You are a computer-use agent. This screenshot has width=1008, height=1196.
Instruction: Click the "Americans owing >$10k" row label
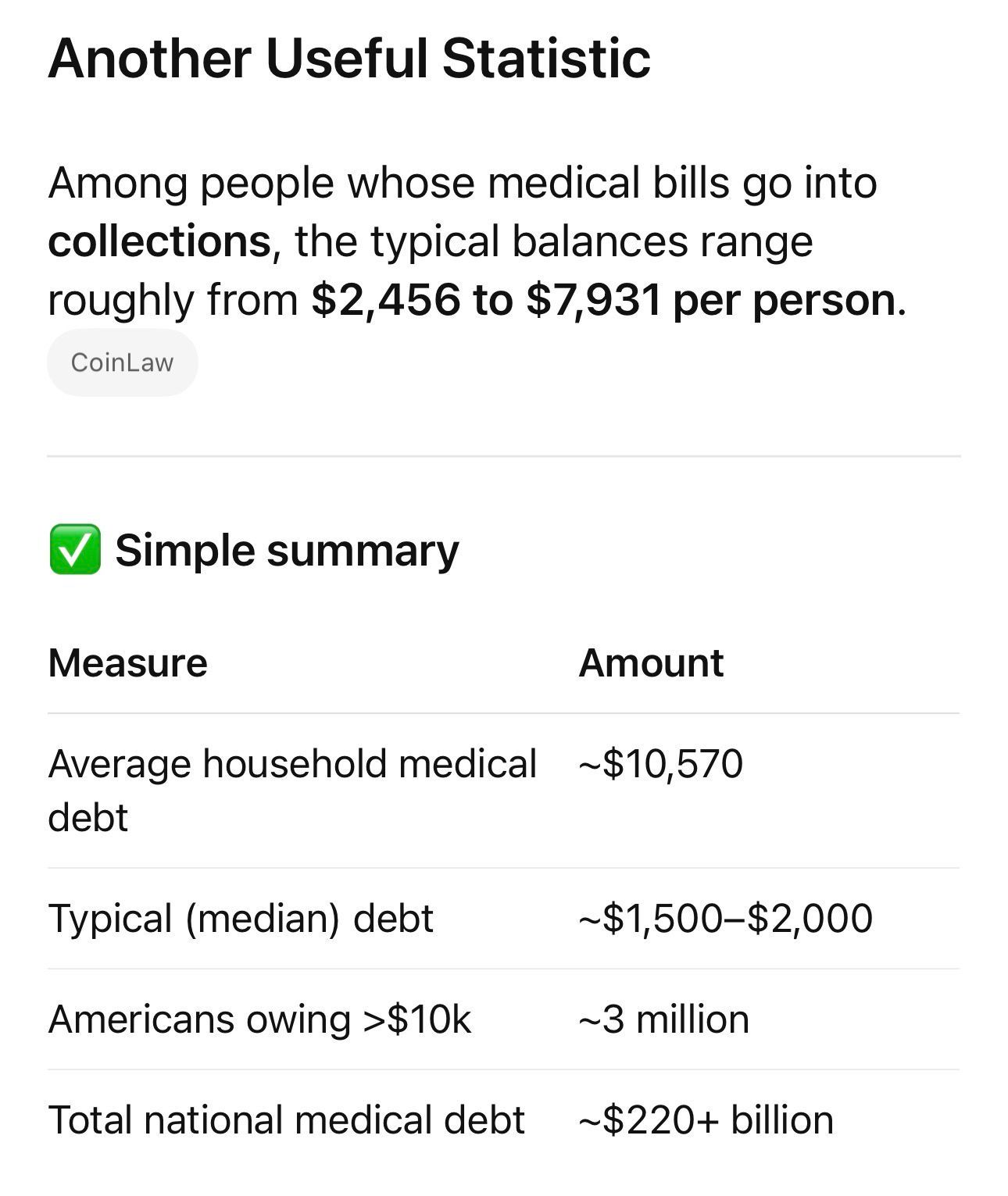click(x=259, y=1019)
